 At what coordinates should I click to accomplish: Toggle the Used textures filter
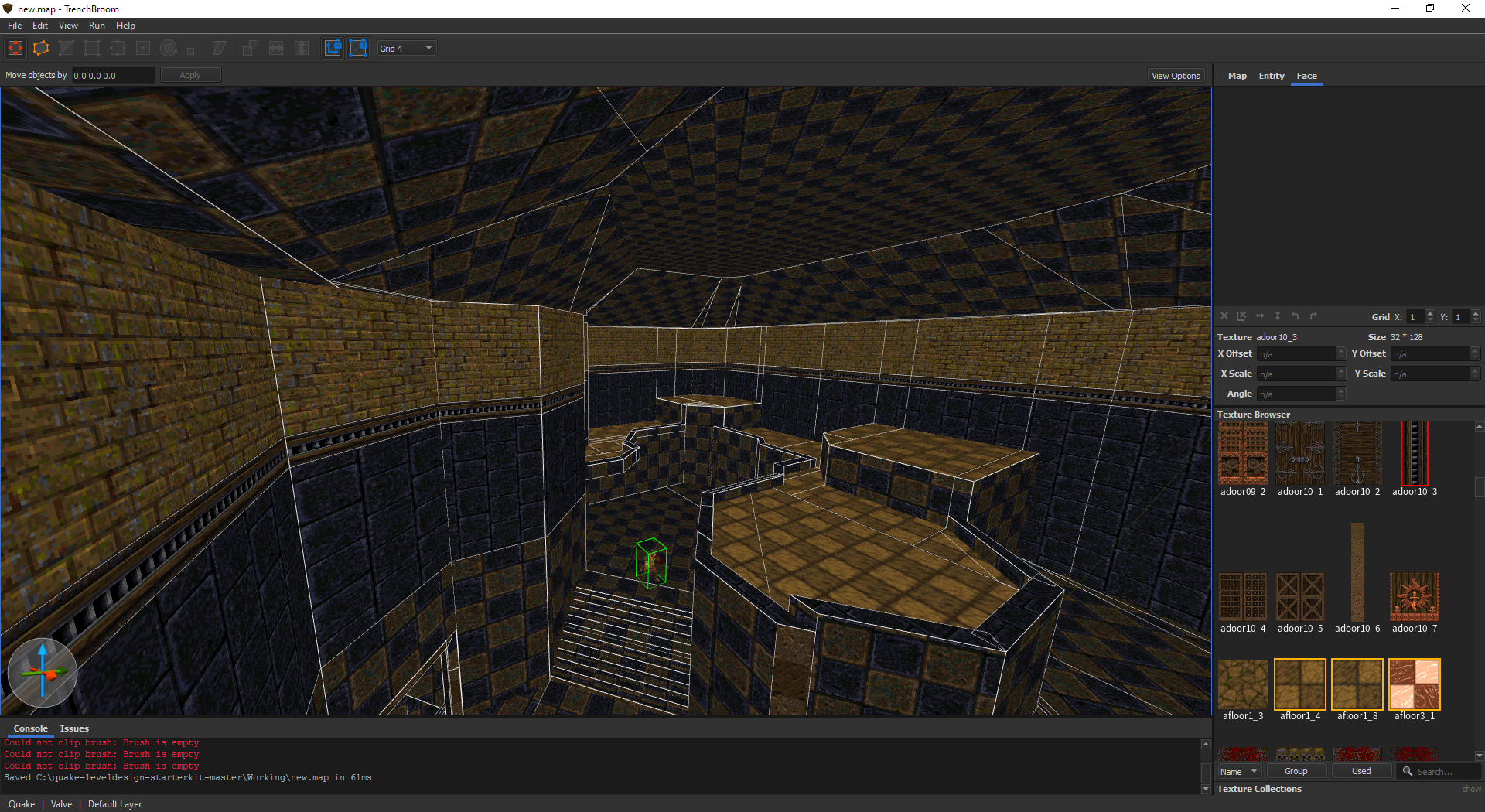1361,771
